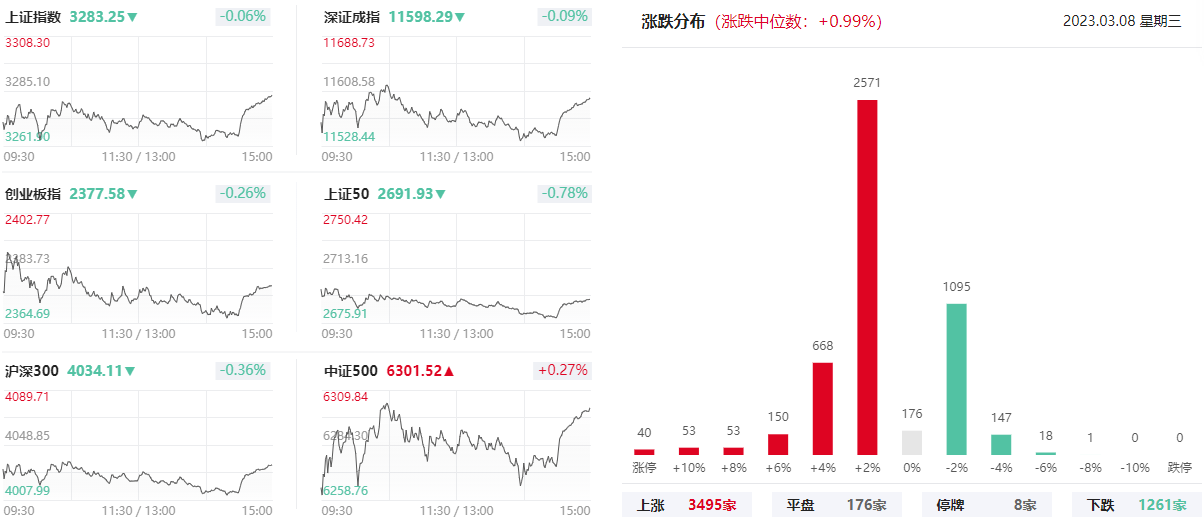Open the 中证500 index title
Screen dimensions: 1204x517
click(x=351, y=371)
